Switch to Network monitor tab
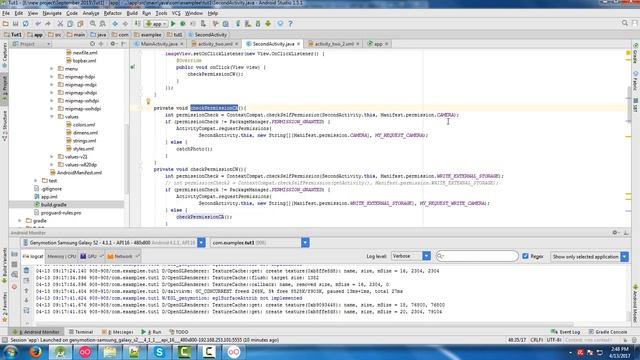 pyautogui.click(x=123, y=256)
